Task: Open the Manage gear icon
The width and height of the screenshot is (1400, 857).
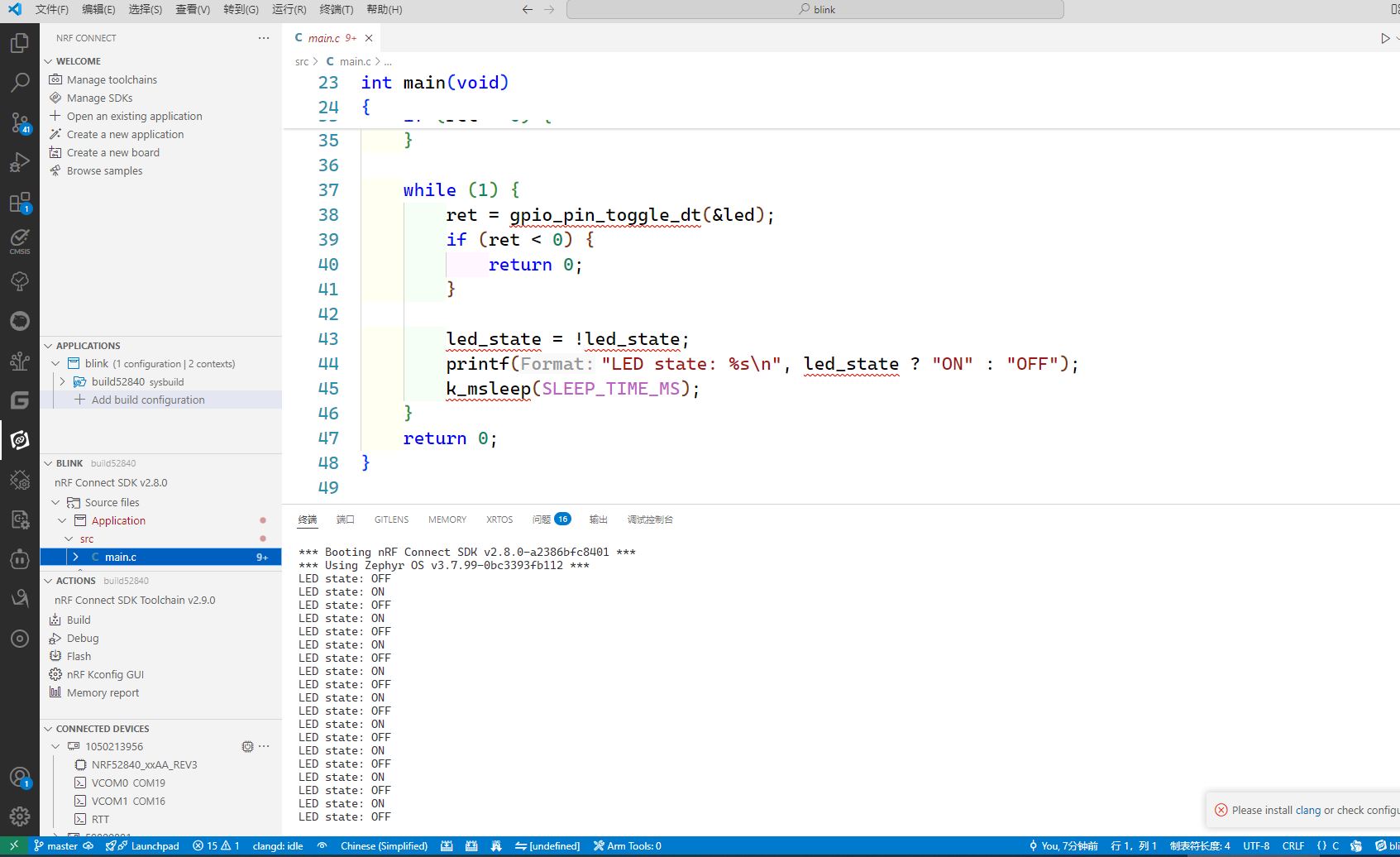Action: [20, 817]
